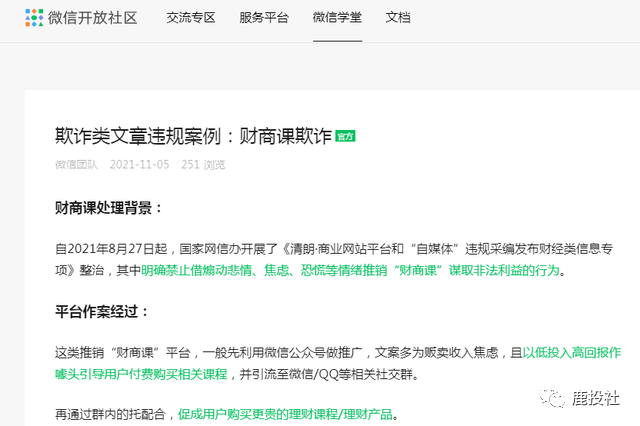Click the 微信开放社区 colorful logo icon
Viewport: 640px width, 426px height.
pyautogui.click(x=34, y=18)
